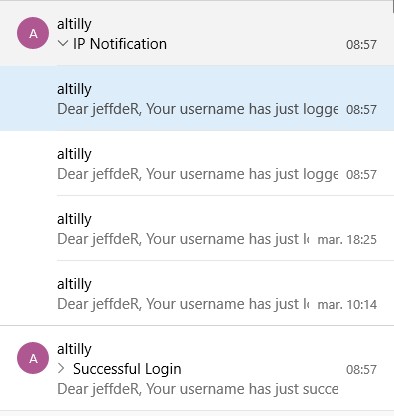Screen dimensions: 394x416
Task: Open the unhighlighted altilly message from 08:57
Action: click(x=197, y=163)
